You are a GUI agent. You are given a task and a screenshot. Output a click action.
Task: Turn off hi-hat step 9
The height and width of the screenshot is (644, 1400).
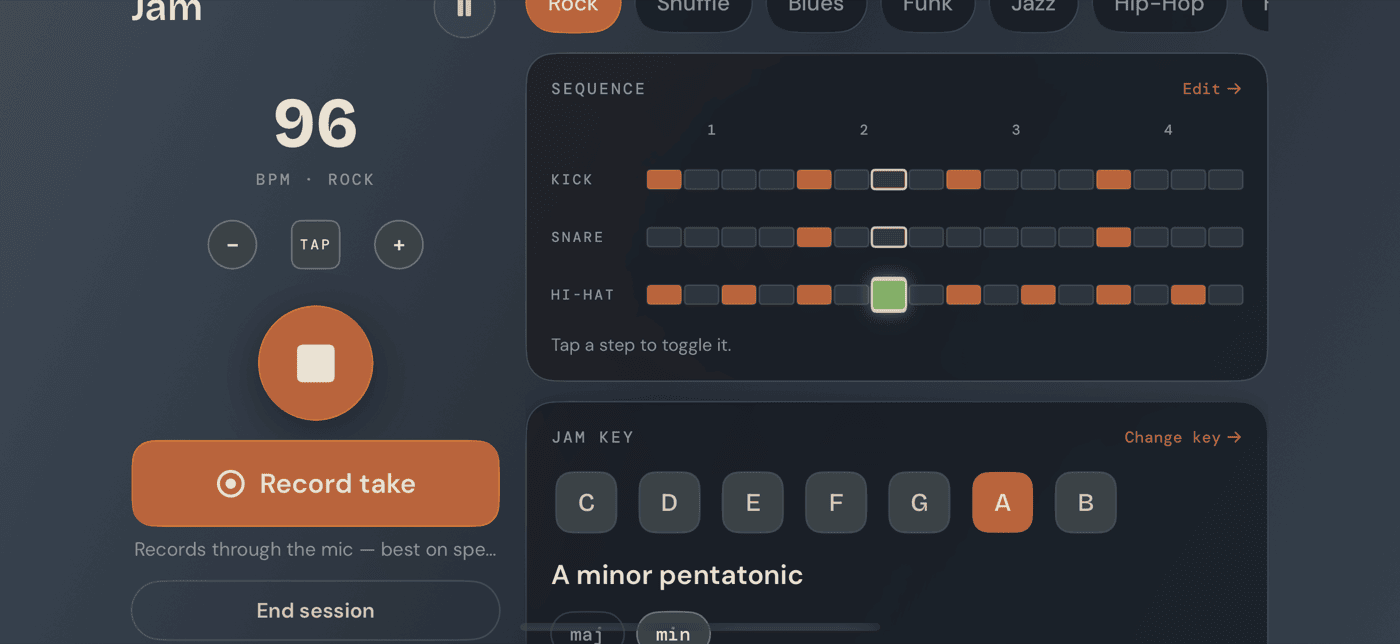964,295
